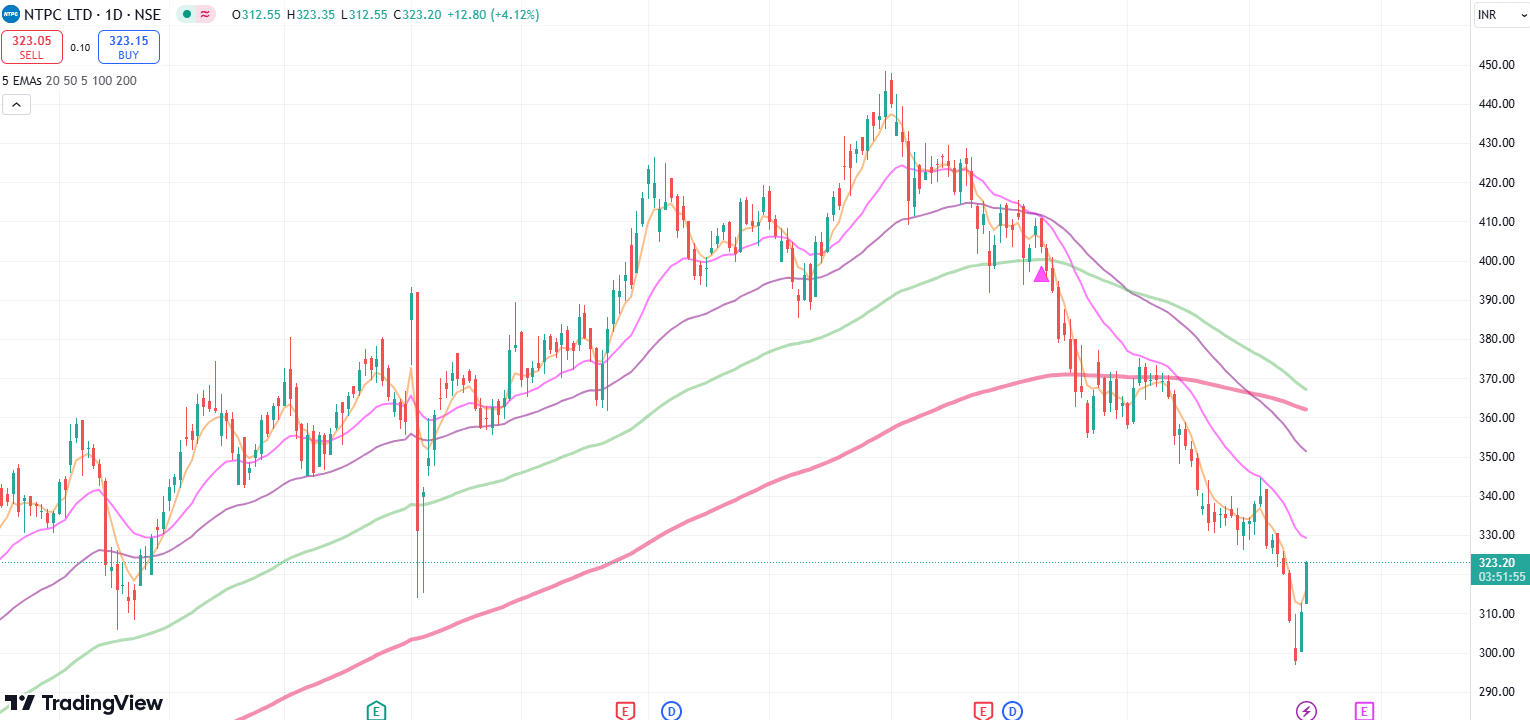Click the 290.00 price scale label
Screen dimensions: 1530x720
pos(1496,692)
